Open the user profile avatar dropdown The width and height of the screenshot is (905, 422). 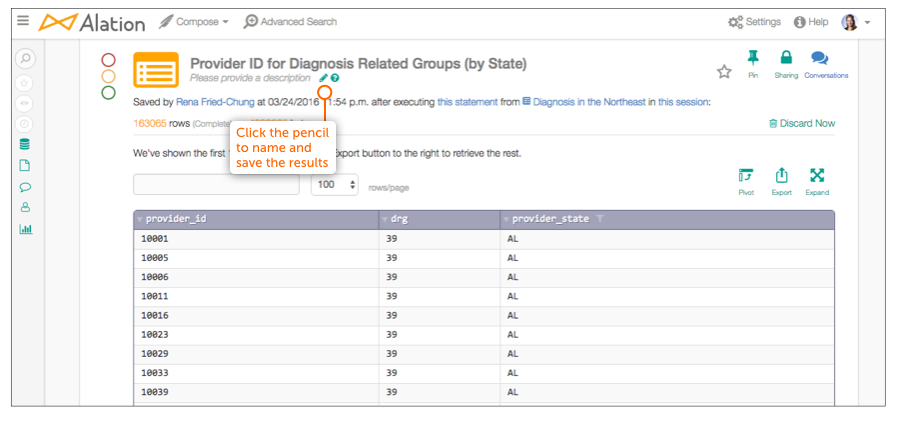pyautogui.click(x=855, y=23)
